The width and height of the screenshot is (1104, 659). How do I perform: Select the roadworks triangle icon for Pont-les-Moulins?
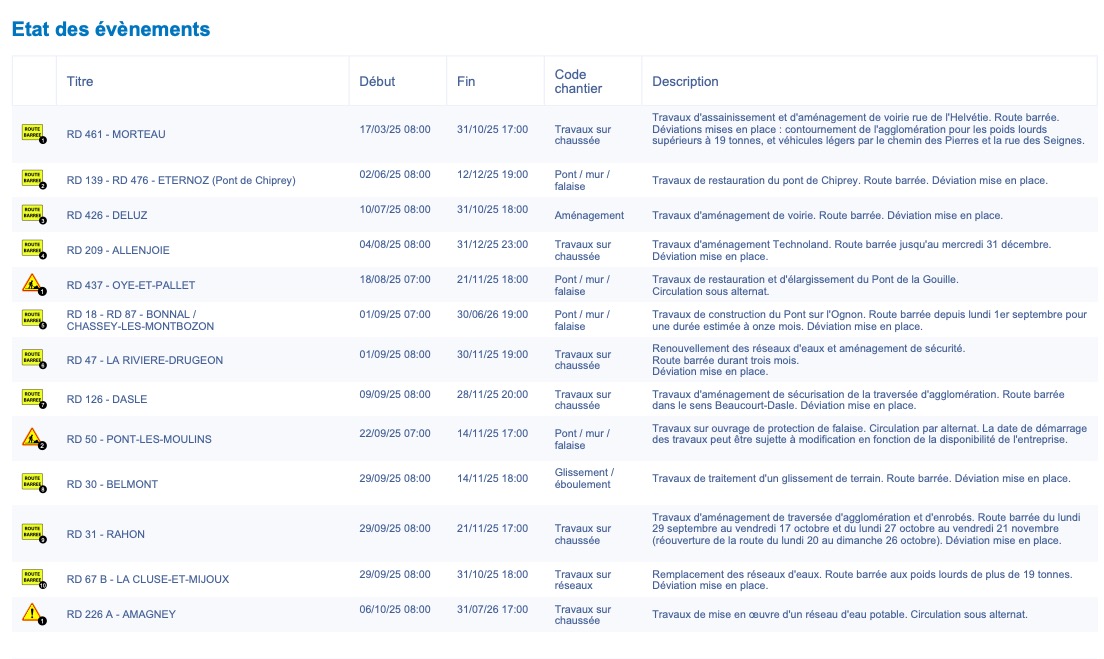tap(33, 438)
